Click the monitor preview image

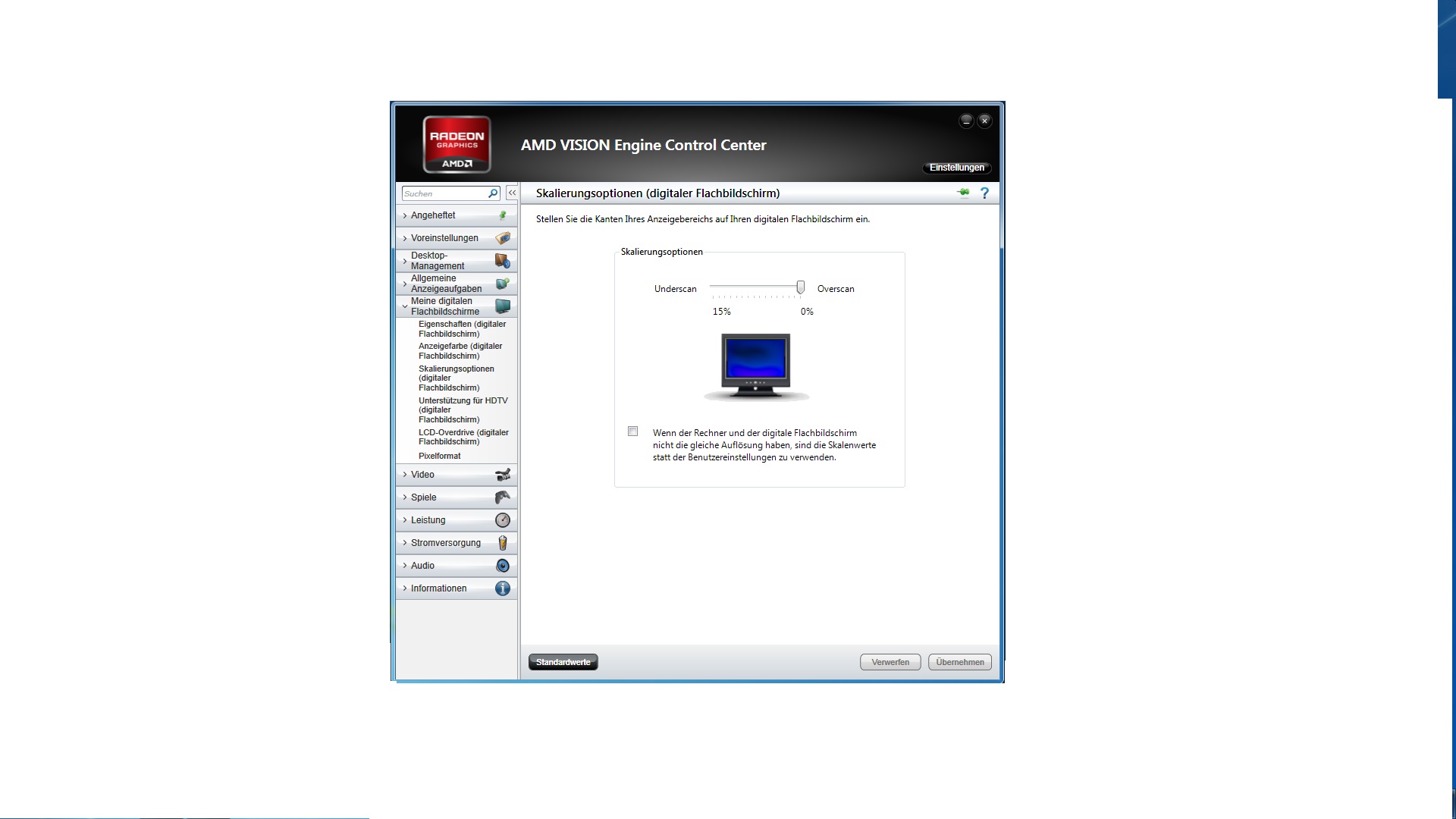coord(756,367)
